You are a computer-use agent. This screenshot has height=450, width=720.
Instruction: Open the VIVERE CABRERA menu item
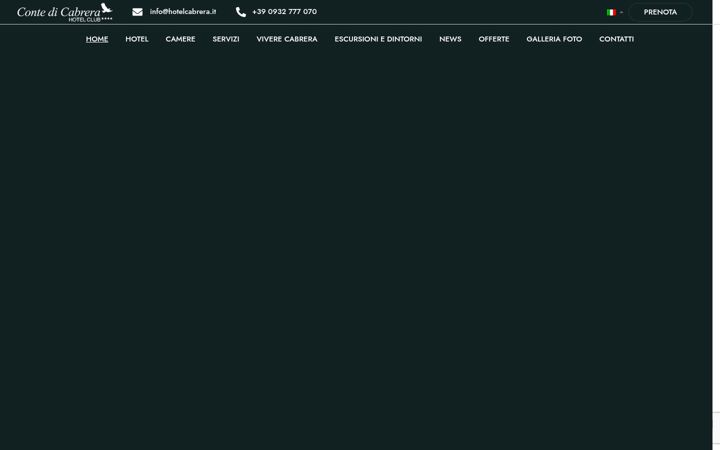(287, 39)
